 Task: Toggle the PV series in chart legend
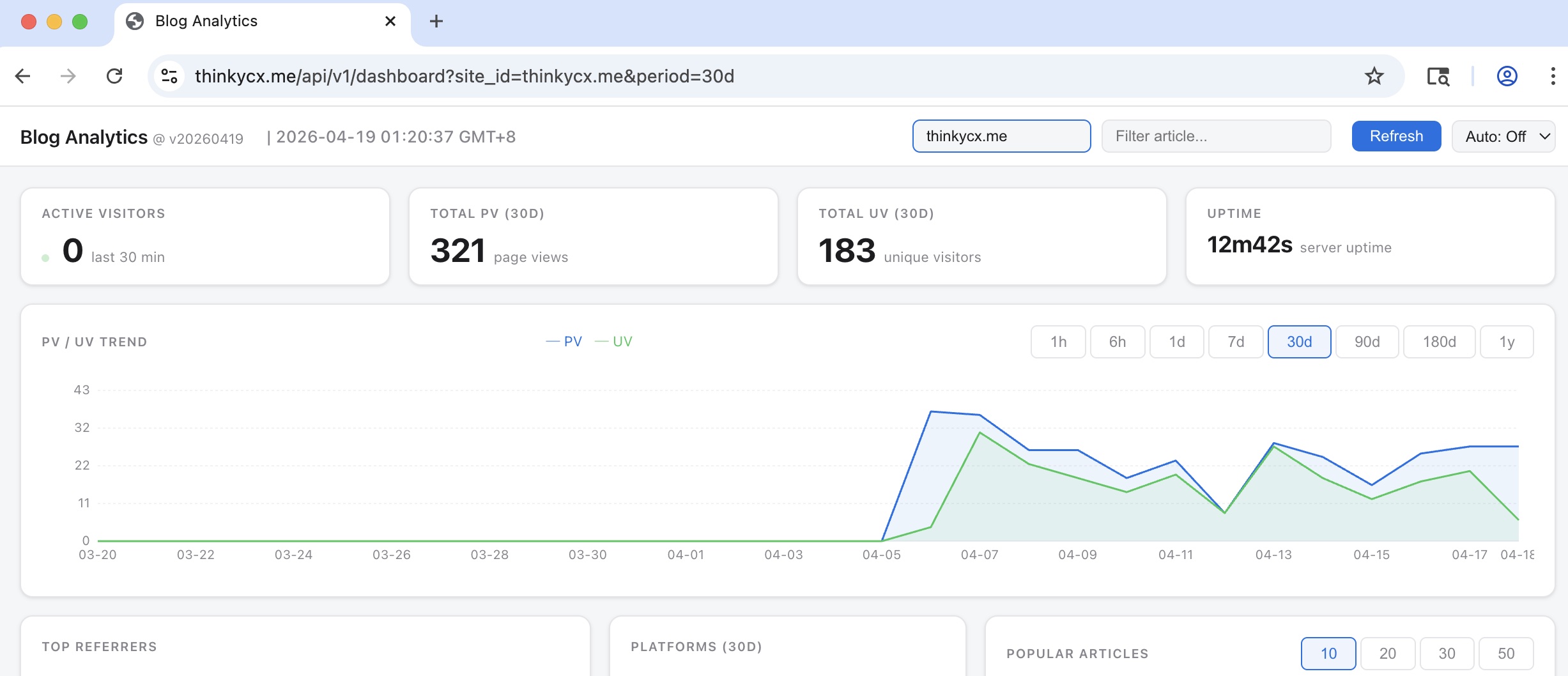pyautogui.click(x=564, y=342)
